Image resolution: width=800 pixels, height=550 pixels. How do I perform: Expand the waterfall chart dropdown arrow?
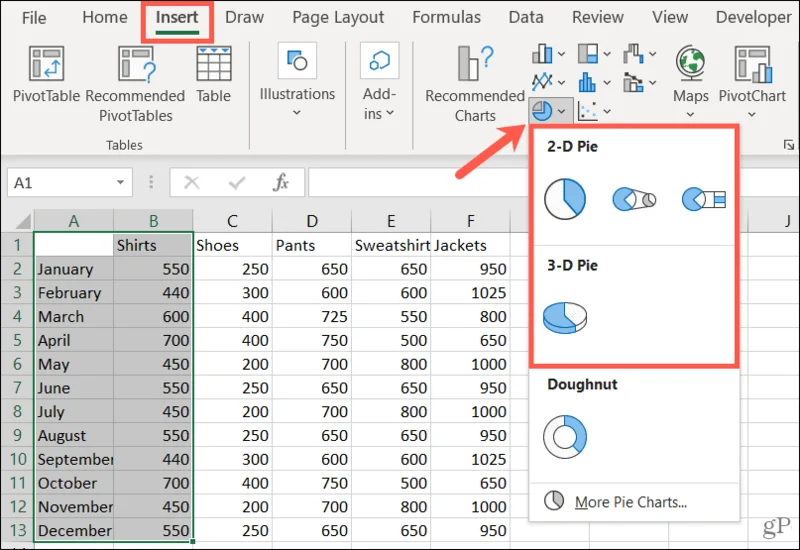coord(653,54)
